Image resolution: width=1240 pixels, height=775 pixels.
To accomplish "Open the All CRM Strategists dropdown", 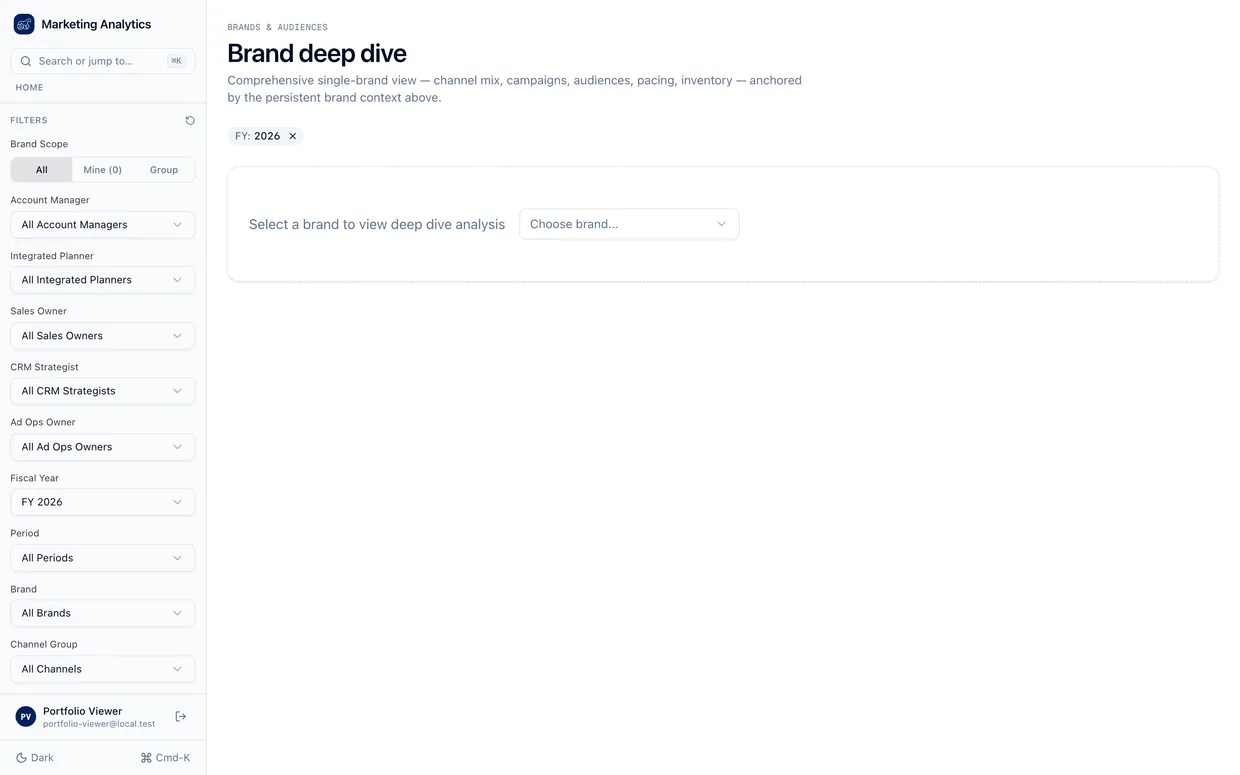I will pos(103,391).
